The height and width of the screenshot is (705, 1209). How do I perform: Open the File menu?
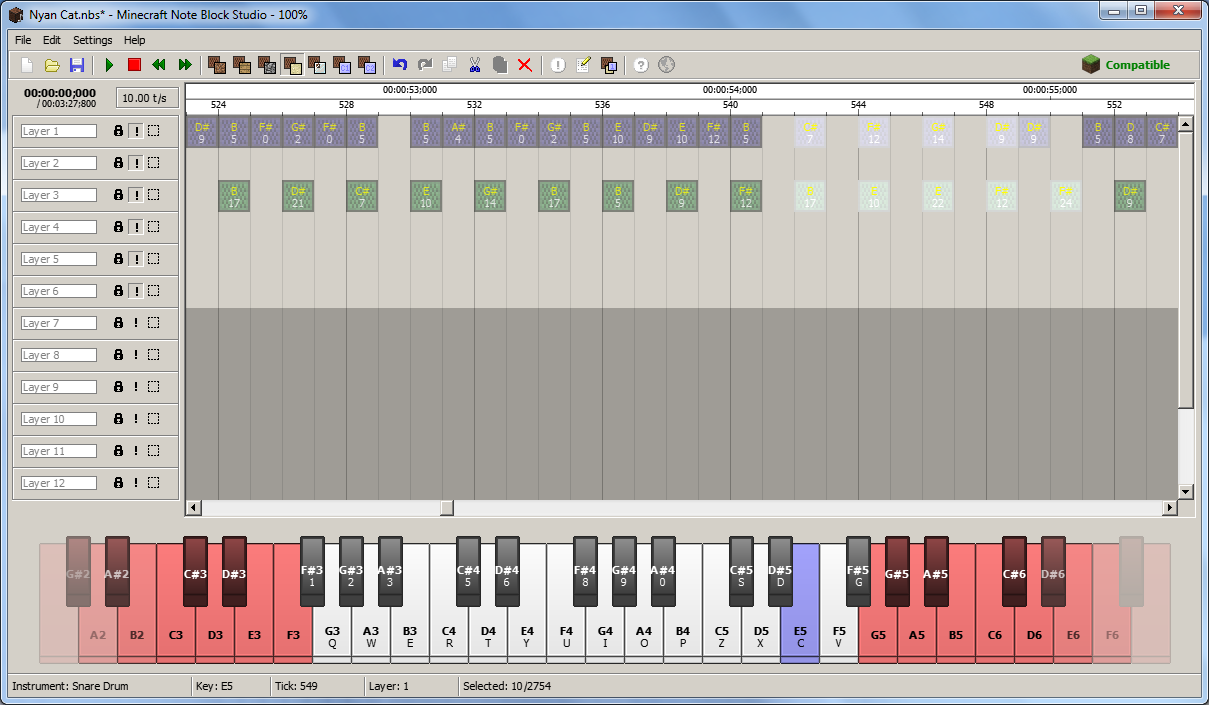click(23, 40)
